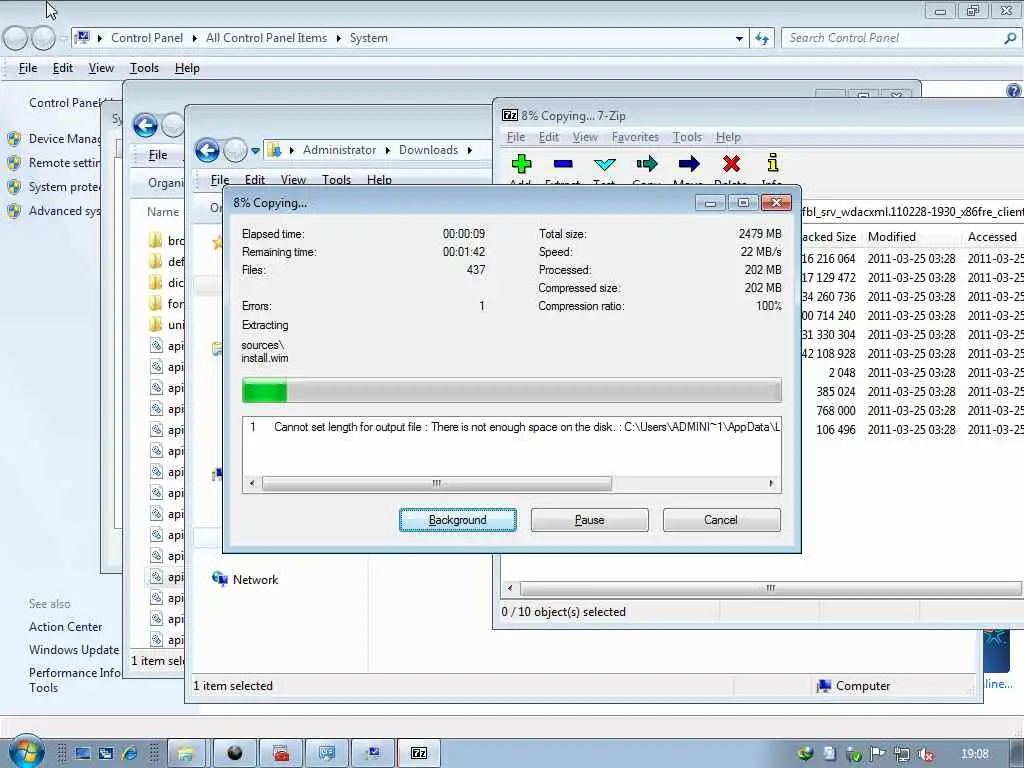Click the Windows Start orb
Image resolution: width=1024 pixels, height=768 pixels.
pos(27,753)
